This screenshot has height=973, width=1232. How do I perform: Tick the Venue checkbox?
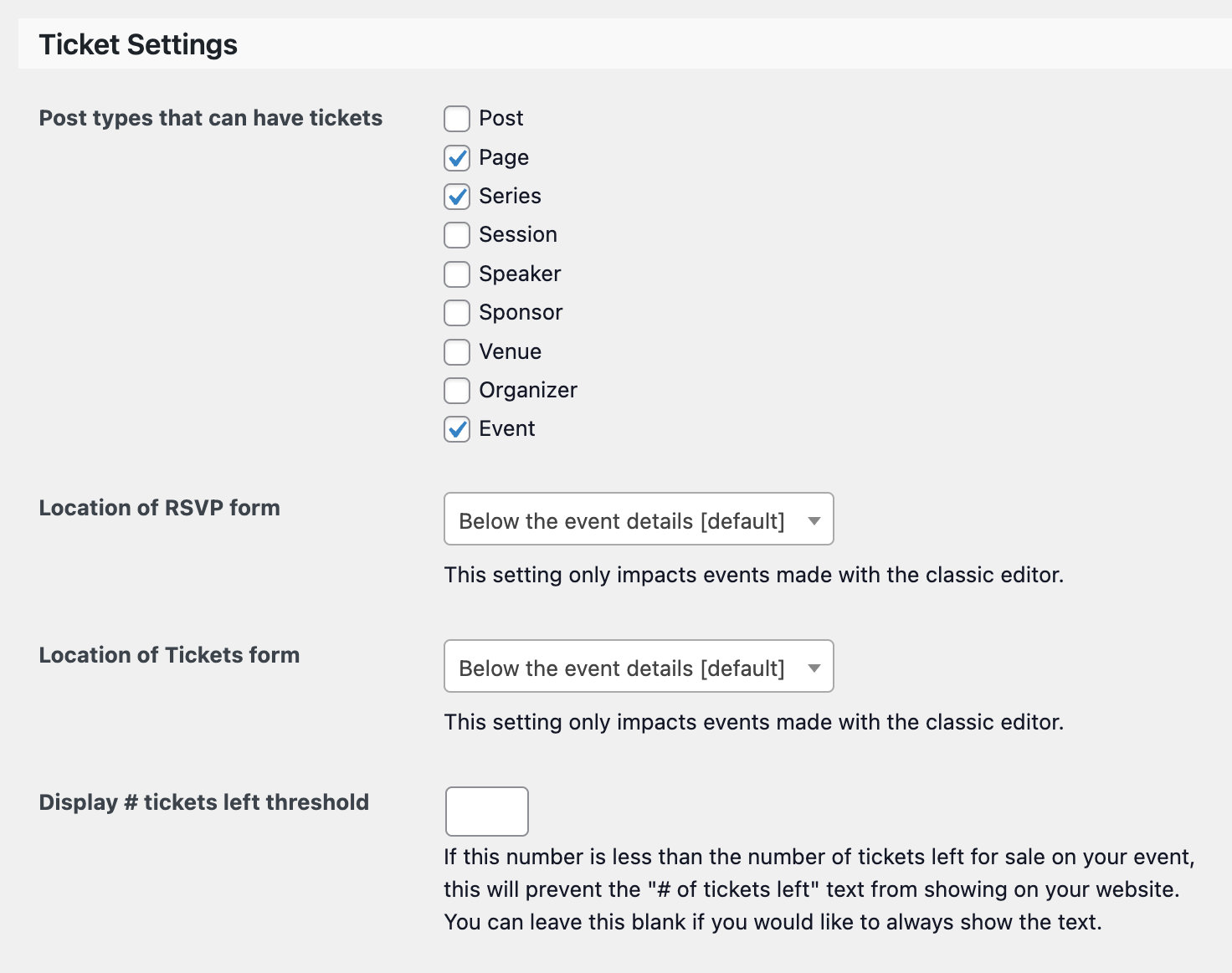click(x=457, y=352)
